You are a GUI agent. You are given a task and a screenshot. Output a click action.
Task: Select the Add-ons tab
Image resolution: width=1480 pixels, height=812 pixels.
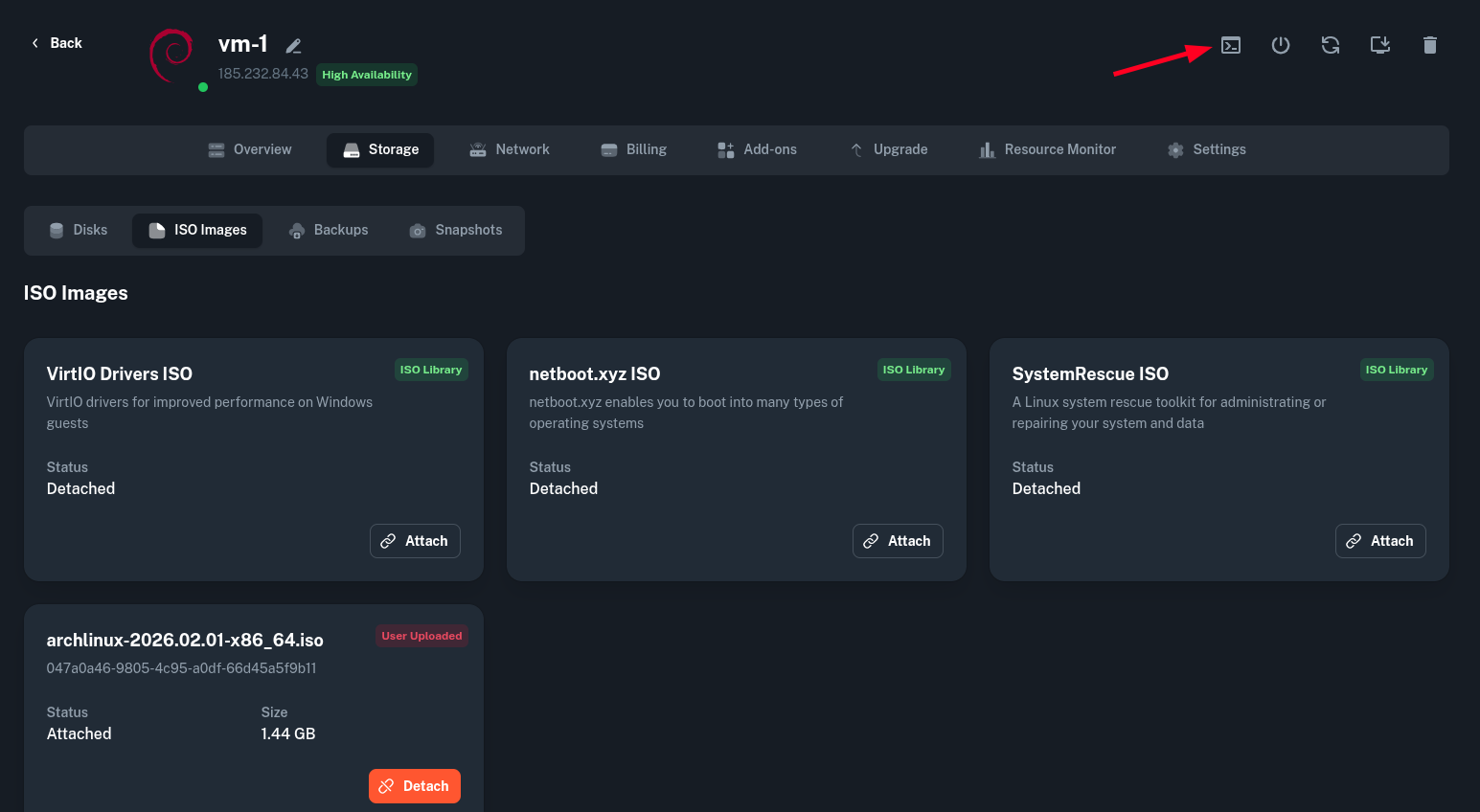pos(757,149)
